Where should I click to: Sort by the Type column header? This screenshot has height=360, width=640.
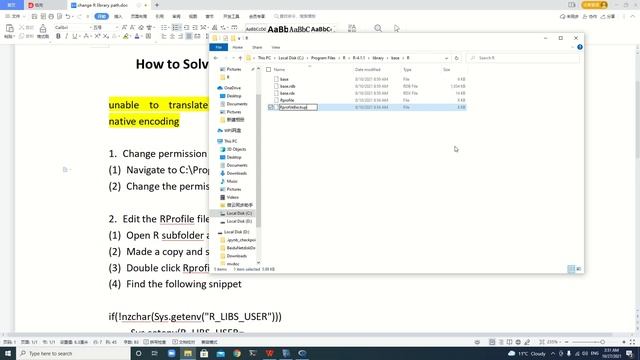[x=407, y=69]
